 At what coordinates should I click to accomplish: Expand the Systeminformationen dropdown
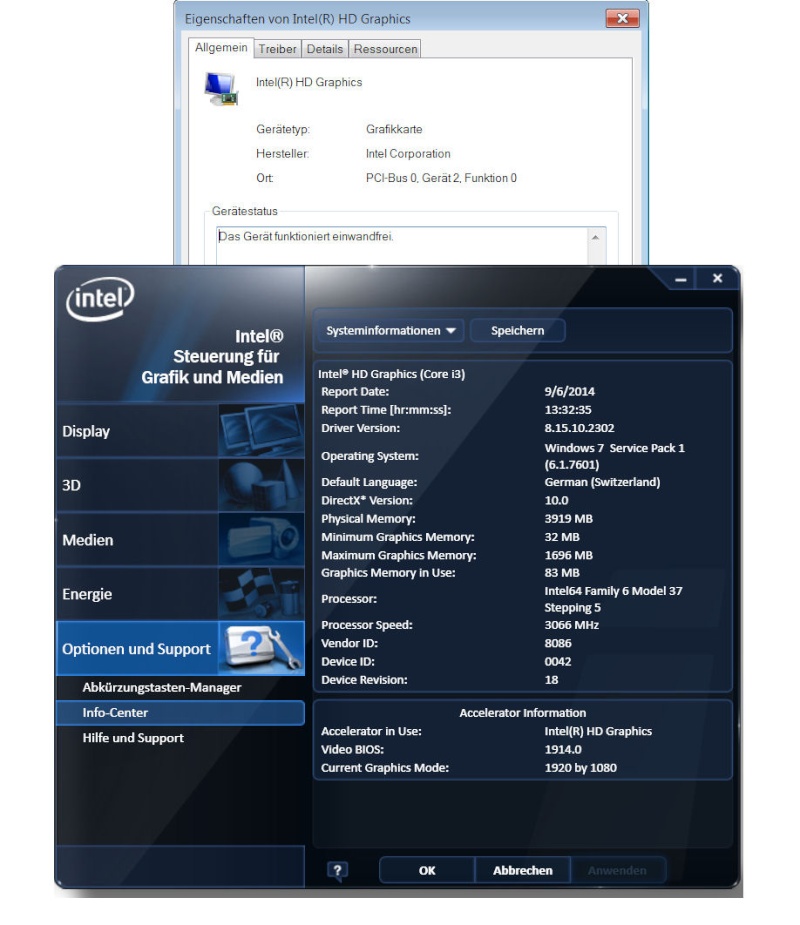click(x=391, y=330)
